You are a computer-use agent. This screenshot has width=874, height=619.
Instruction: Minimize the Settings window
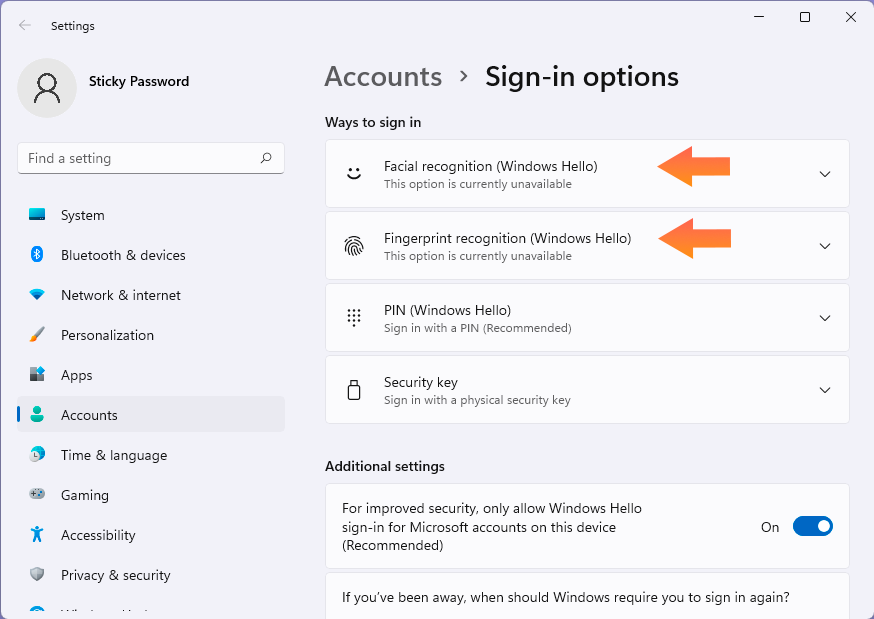click(x=759, y=17)
